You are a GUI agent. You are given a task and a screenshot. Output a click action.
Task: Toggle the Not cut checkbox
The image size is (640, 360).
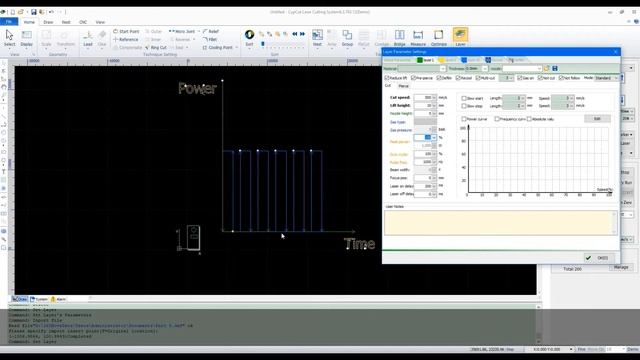[540, 78]
